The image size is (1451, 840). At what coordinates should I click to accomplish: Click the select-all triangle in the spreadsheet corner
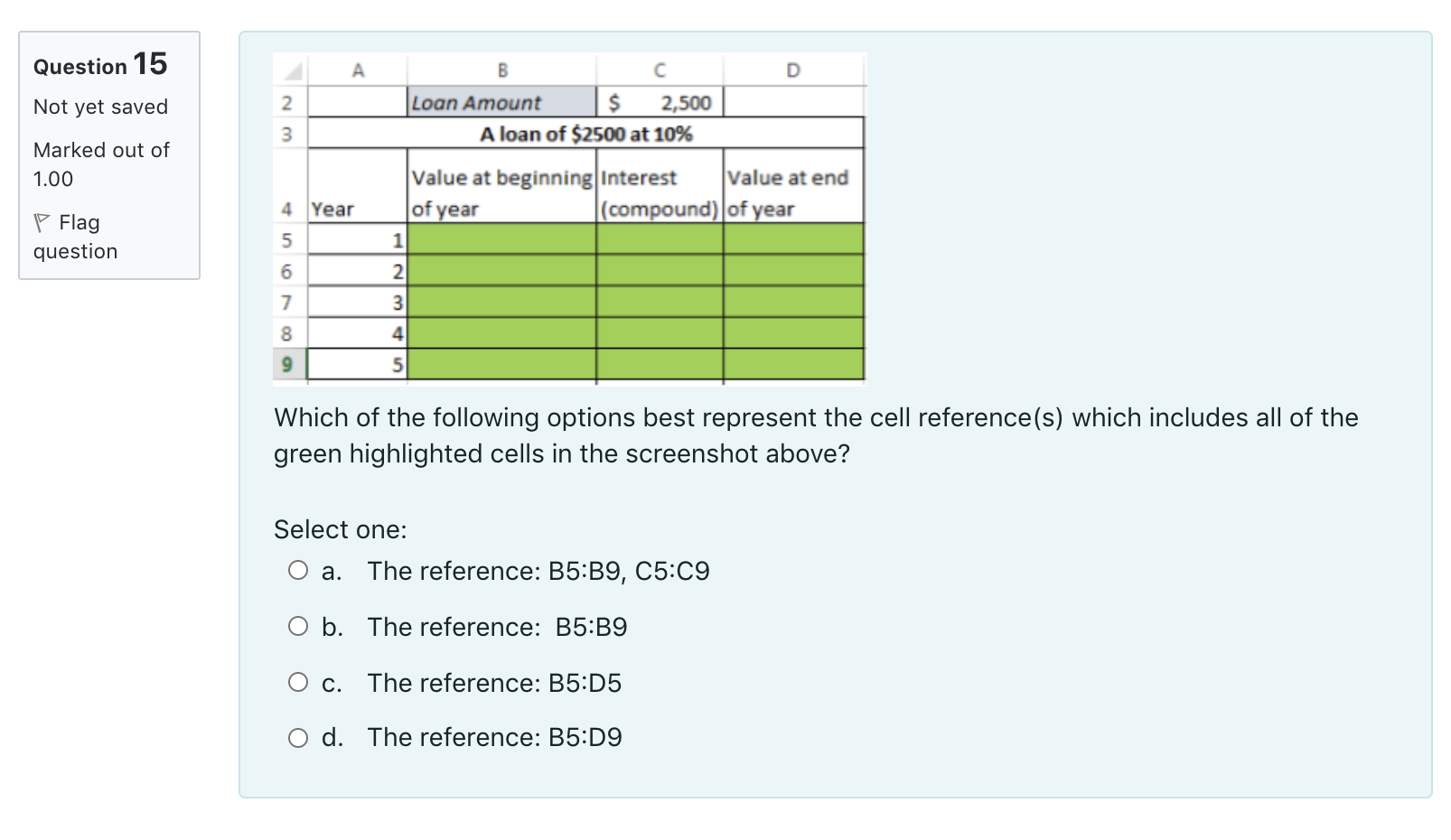point(291,70)
